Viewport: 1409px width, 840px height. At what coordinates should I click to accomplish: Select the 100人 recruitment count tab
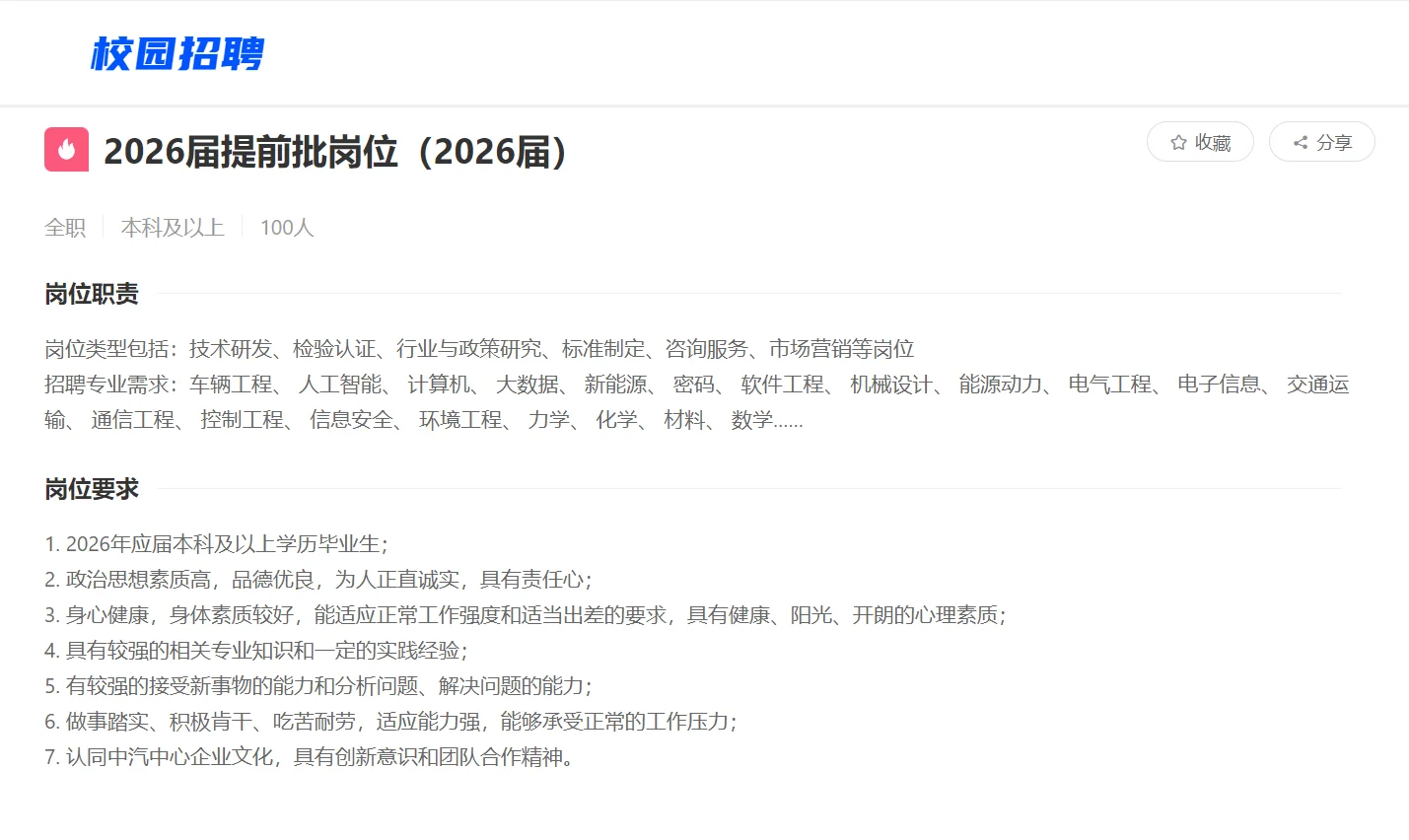(286, 227)
